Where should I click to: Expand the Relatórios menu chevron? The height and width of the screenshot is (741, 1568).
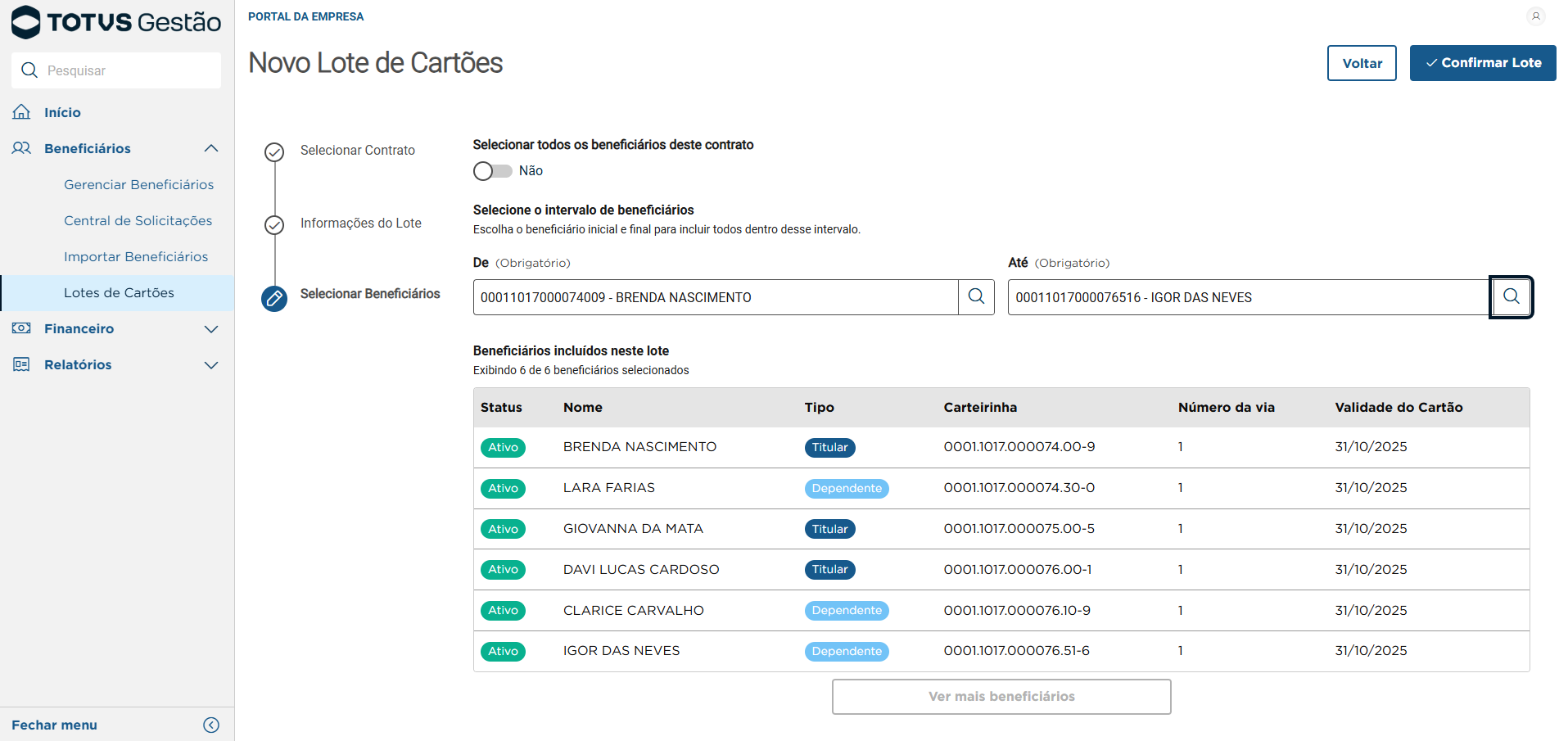point(211,365)
